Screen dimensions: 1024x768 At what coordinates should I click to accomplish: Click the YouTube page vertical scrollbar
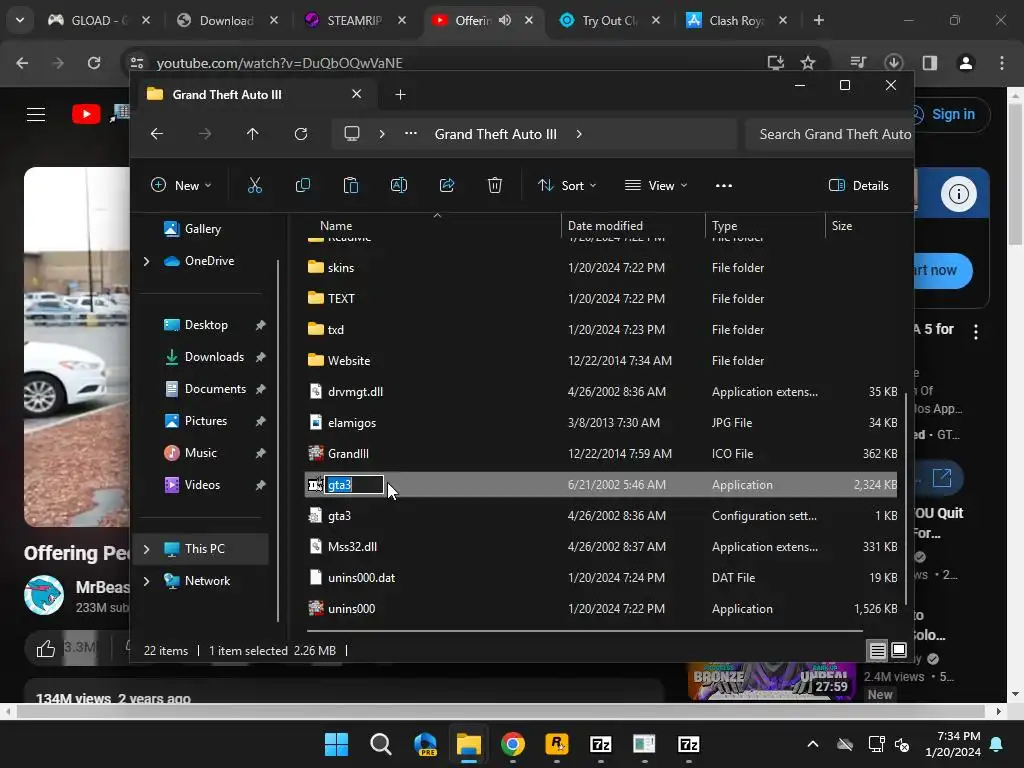click(x=1015, y=173)
